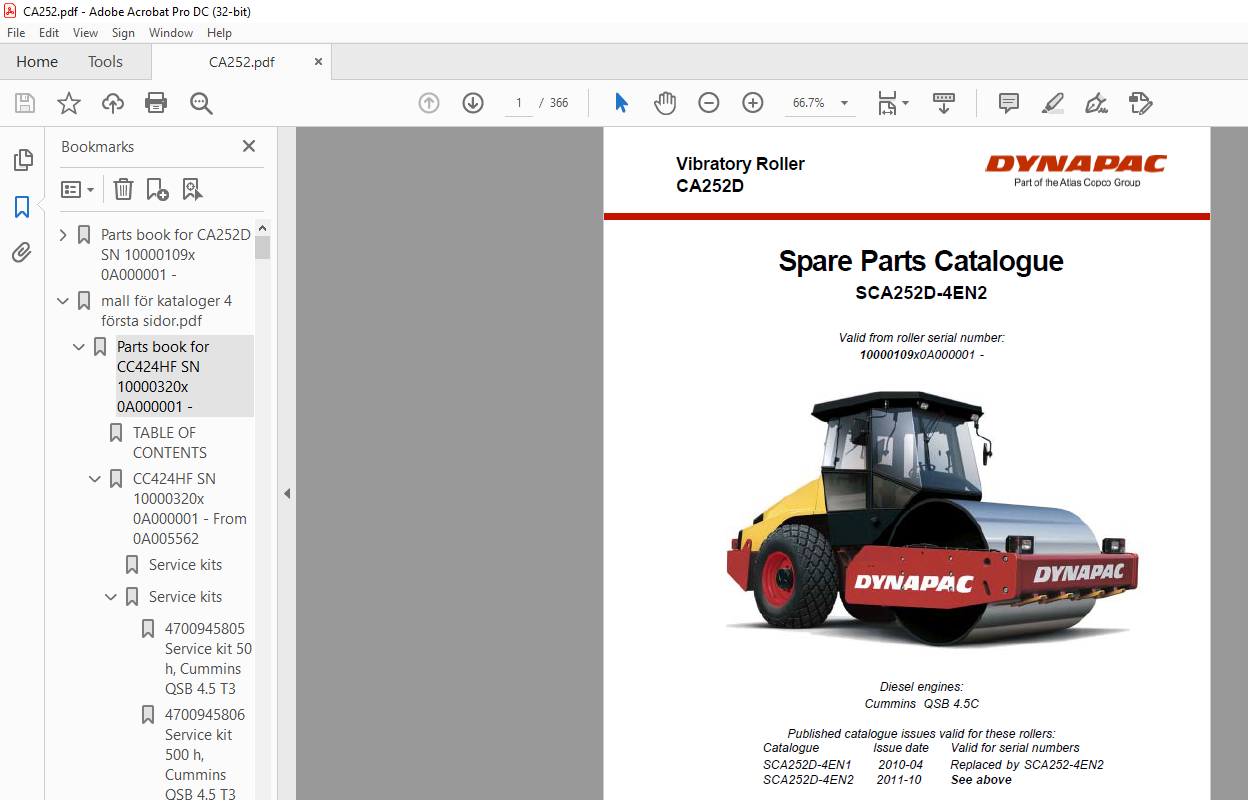Zoom out with minus icon

(709, 103)
